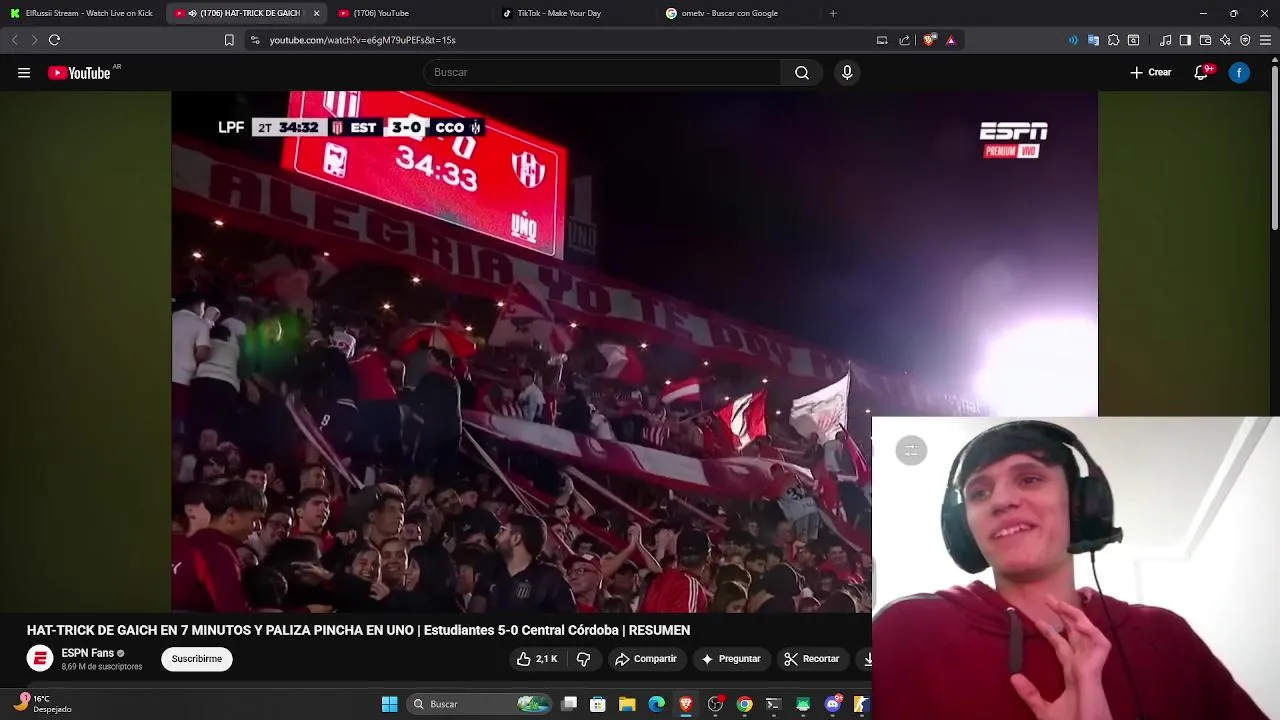1280x720 pixels.
Task: Switch to OBS Studio on taskbar
Action: coord(715,704)
